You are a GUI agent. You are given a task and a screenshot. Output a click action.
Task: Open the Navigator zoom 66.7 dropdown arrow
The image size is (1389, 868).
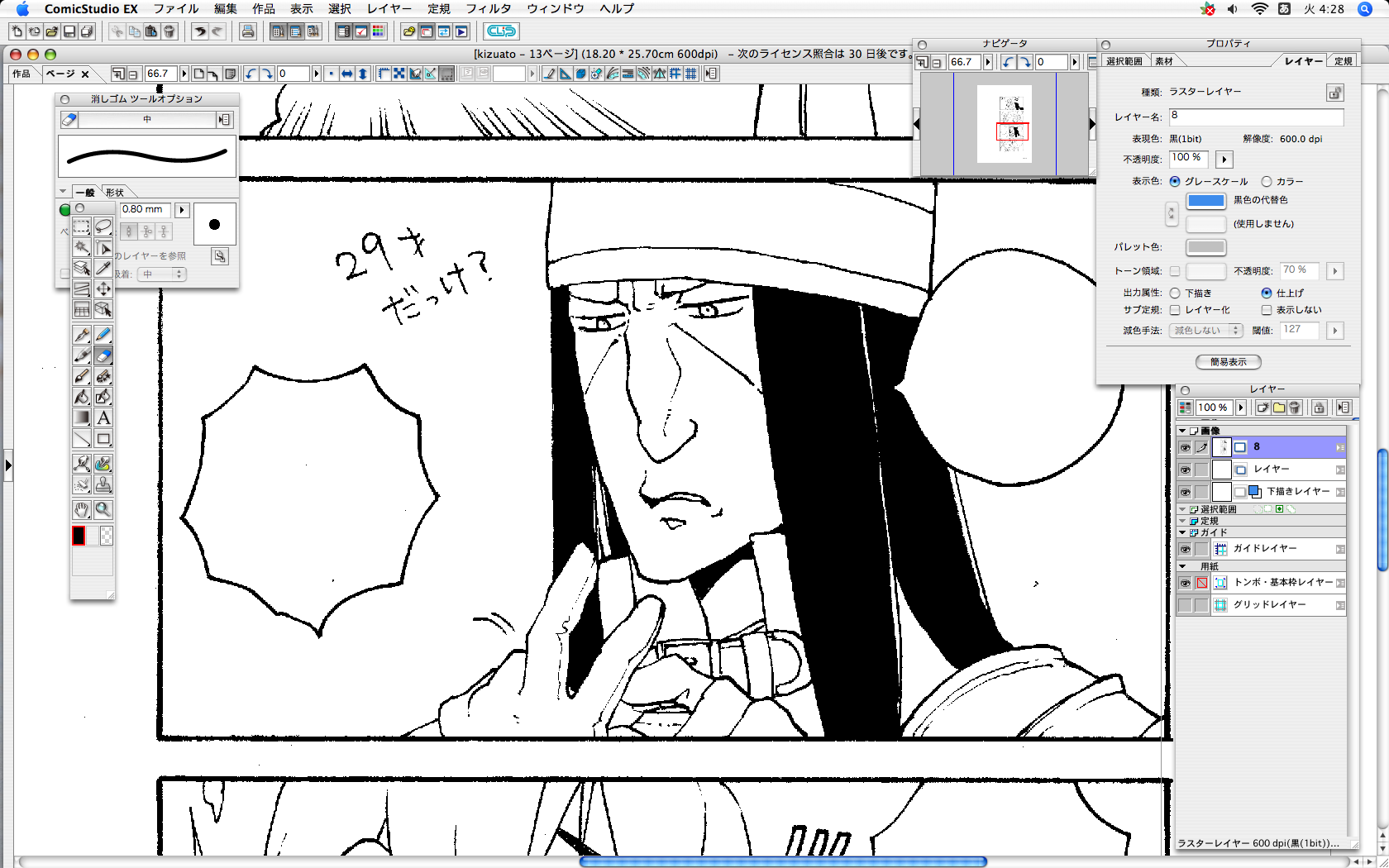pyautogui.click(x=987, y=62)
